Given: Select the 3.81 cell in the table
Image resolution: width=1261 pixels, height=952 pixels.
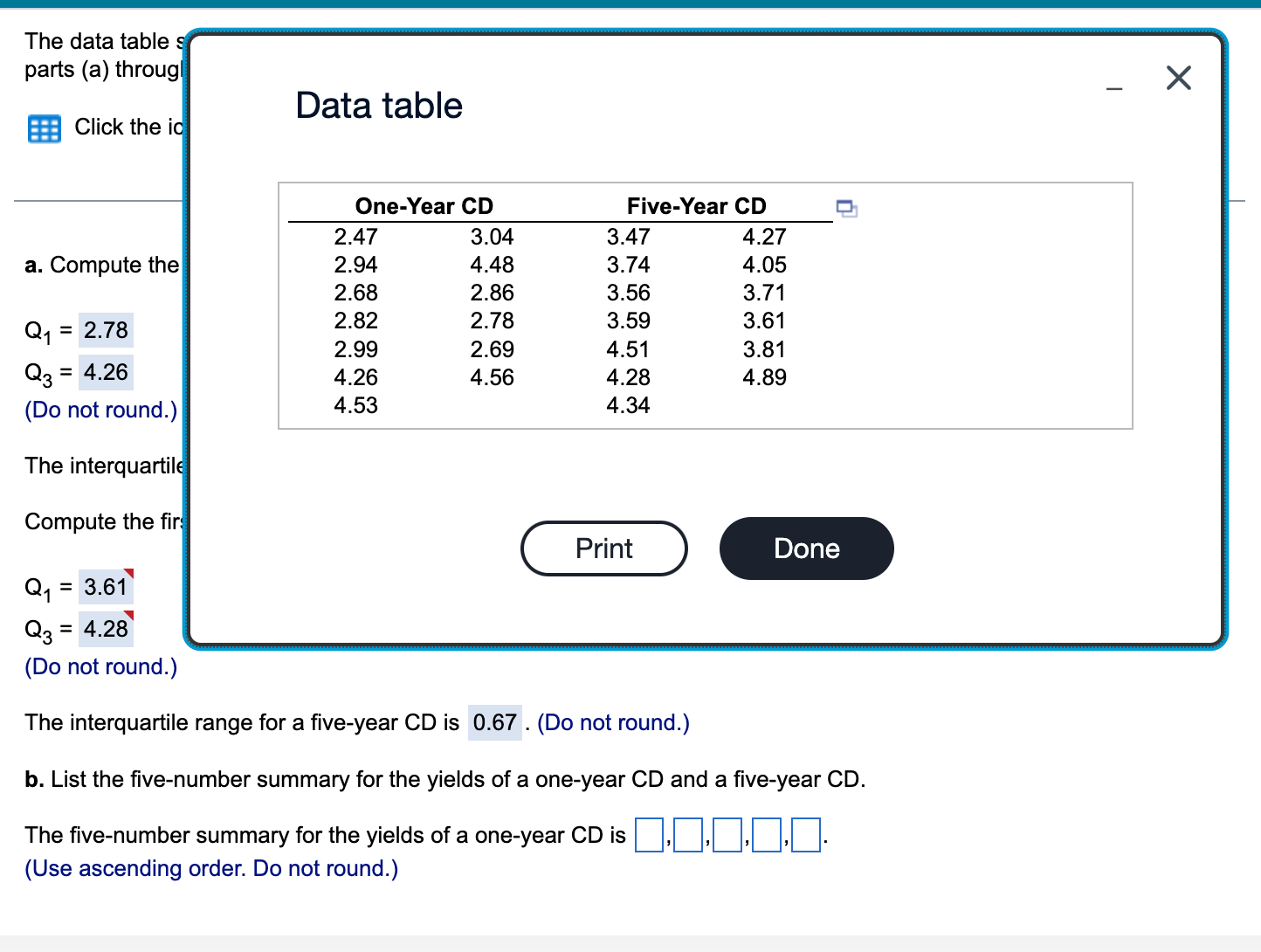Looking at the screenshot, I should tap(765, 349).
